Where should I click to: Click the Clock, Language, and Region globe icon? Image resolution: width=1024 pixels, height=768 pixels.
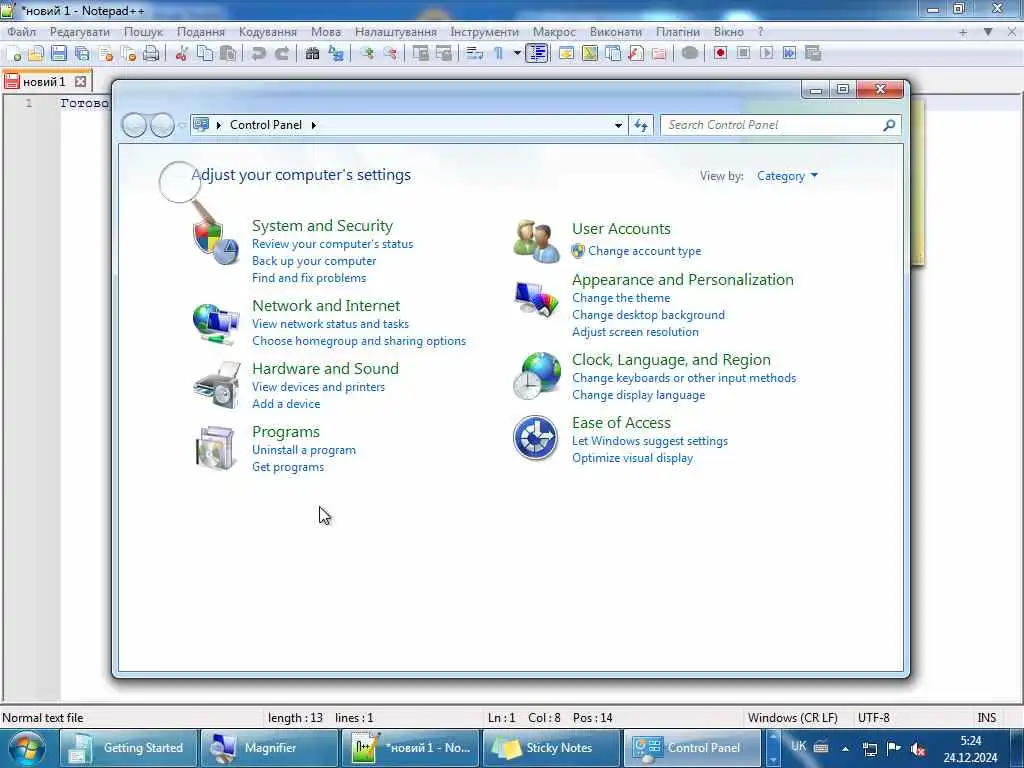point(536,376)
